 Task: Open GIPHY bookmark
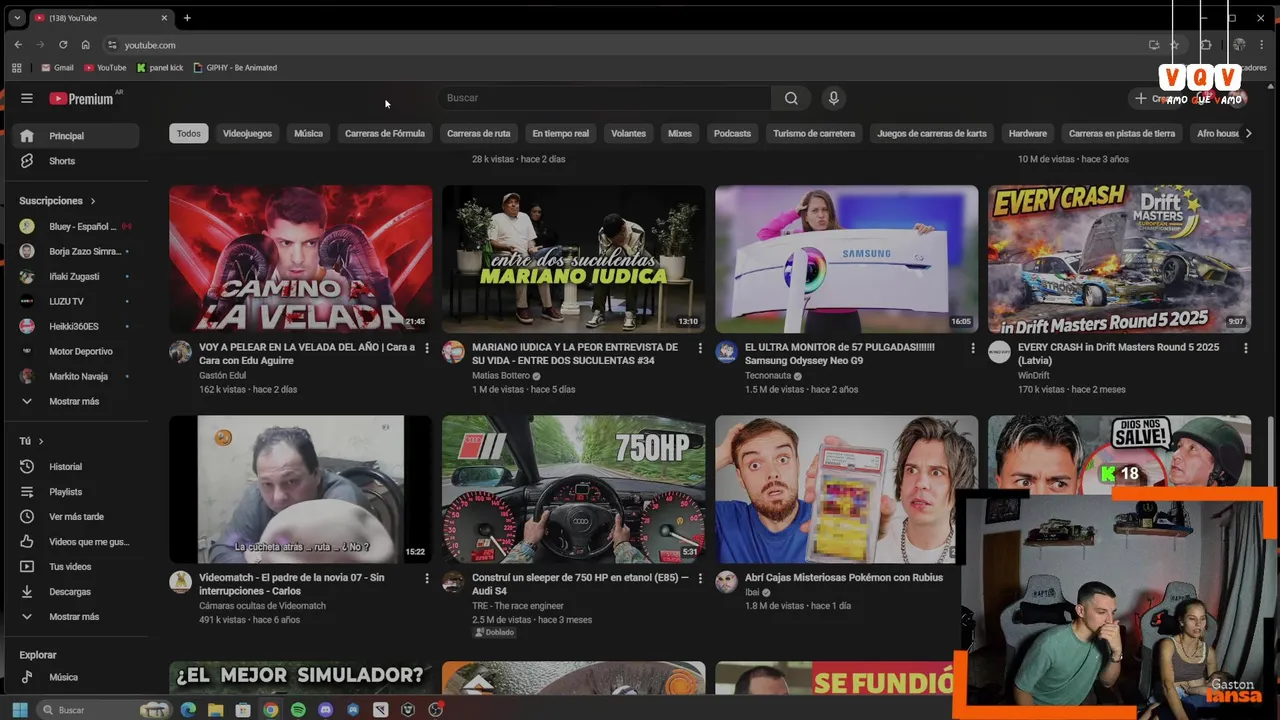235,68
